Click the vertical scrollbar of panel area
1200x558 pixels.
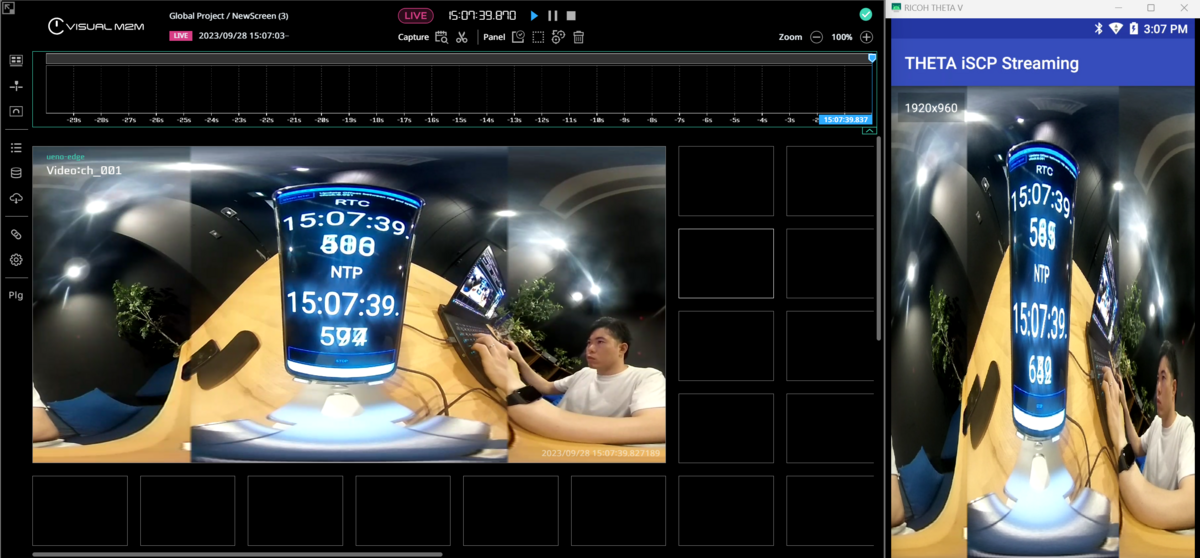879,240
